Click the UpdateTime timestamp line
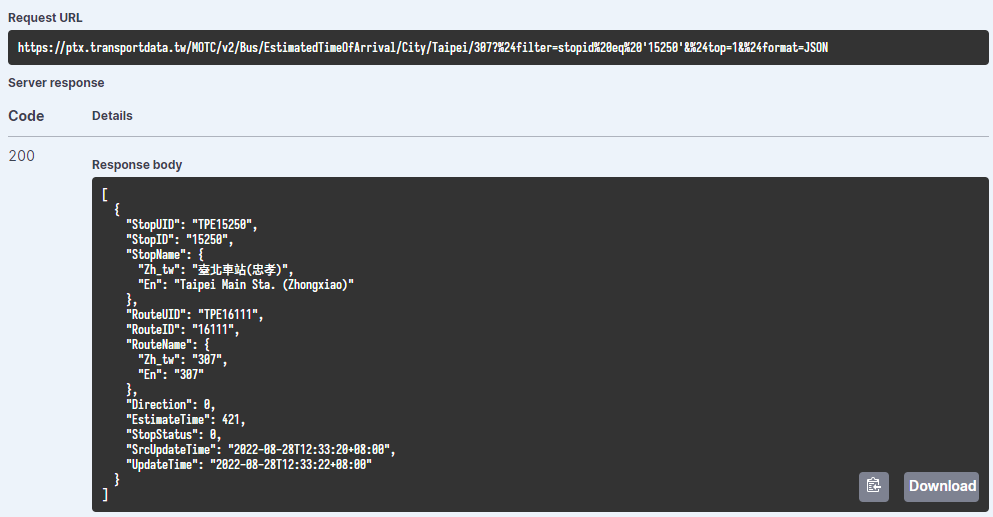 point(248,464)
